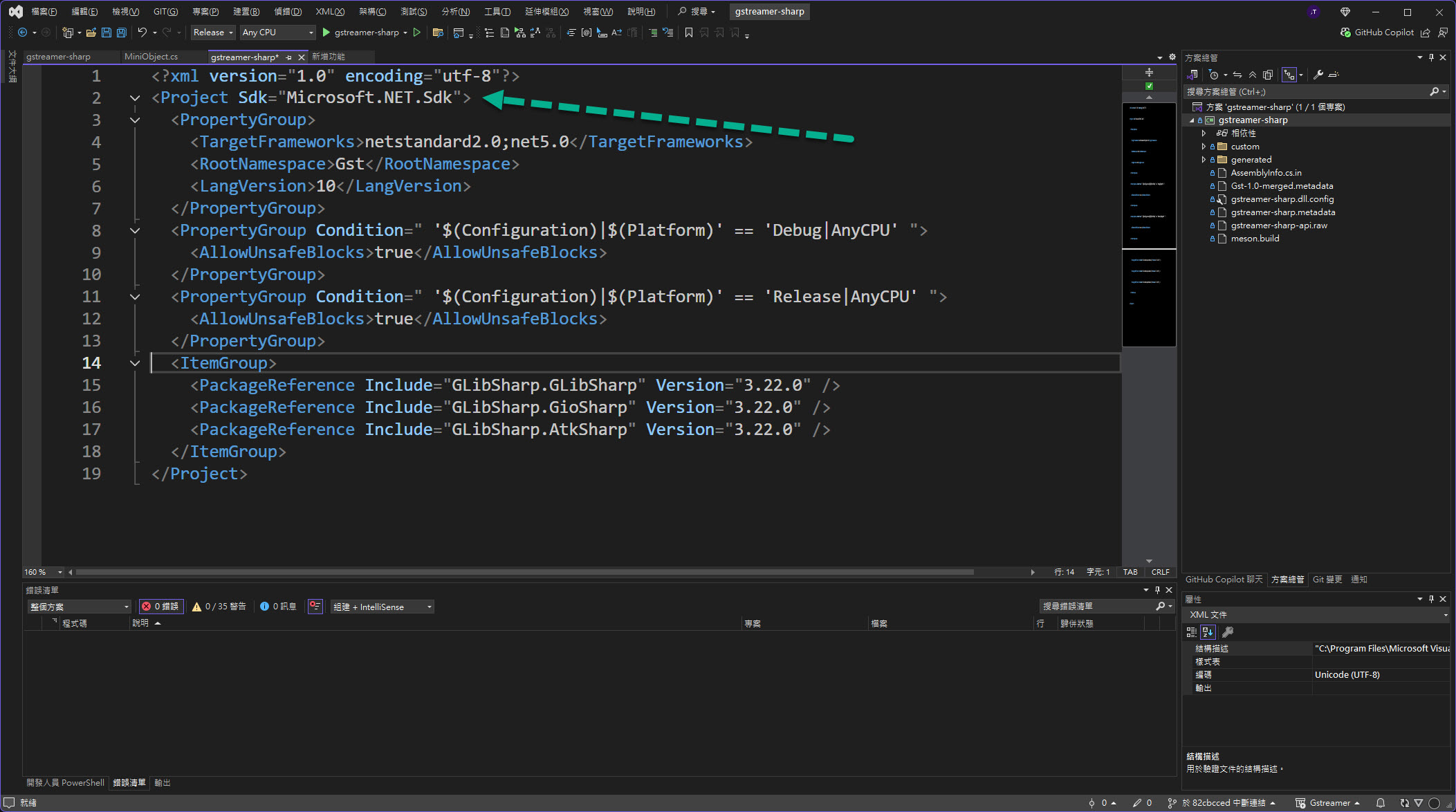Click the Solution Explorer search field
The width and height of the screenshot is (1456, 812).
pyautogui.click(x=1304, y=91)
